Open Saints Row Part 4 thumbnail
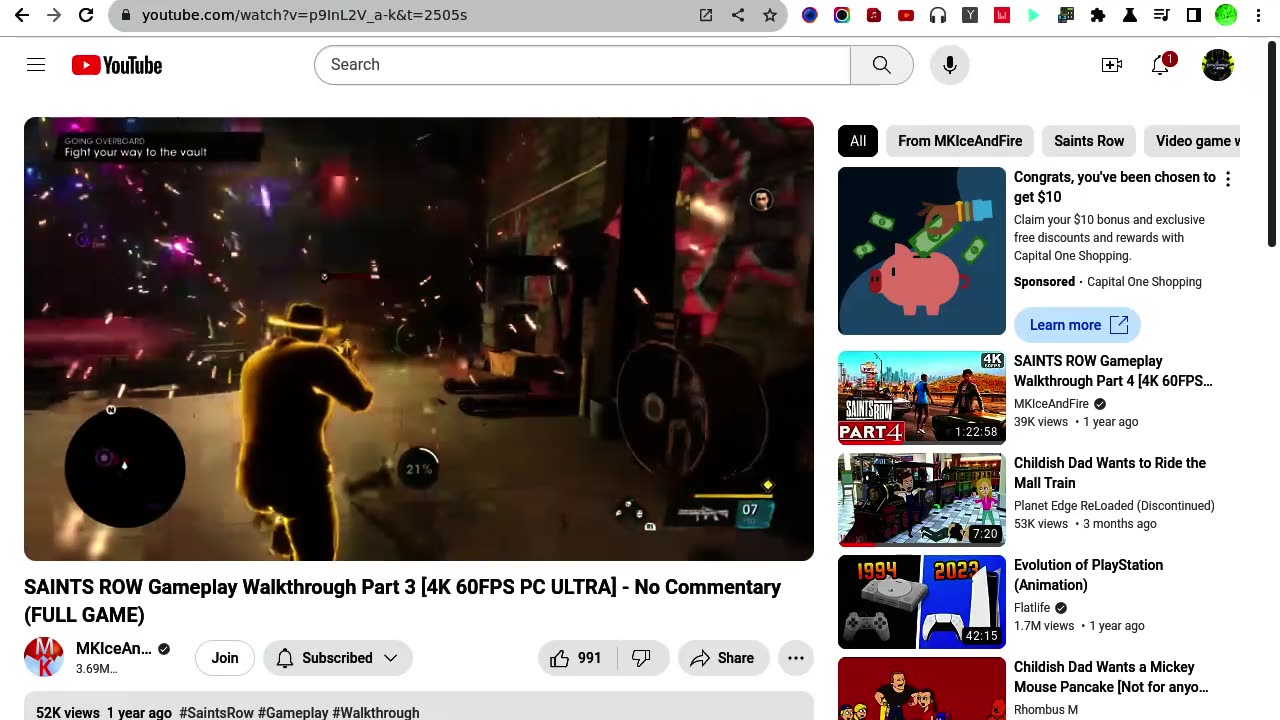Screen dimensions: 1280x720 point(922,398)
